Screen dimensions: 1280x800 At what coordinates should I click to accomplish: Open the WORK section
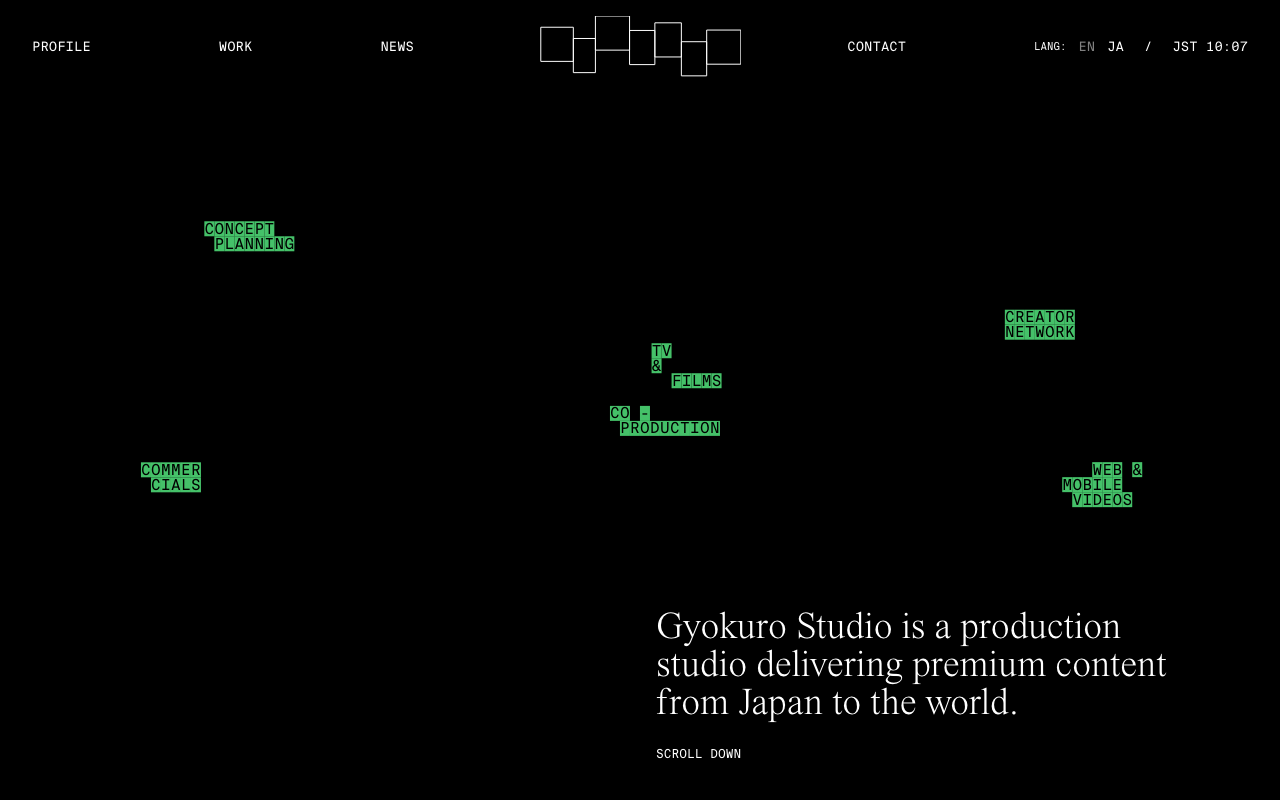click(236, 47)
